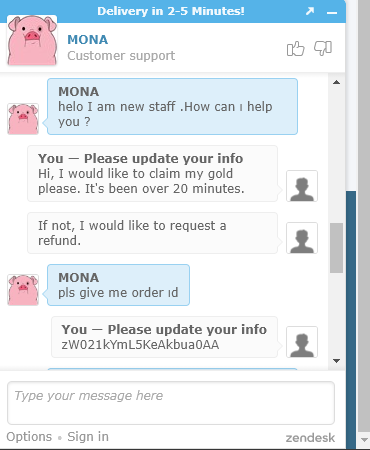Click the chat scrollbar thumb
This screenshot has width=370, height=450.
tap(336, 248)
